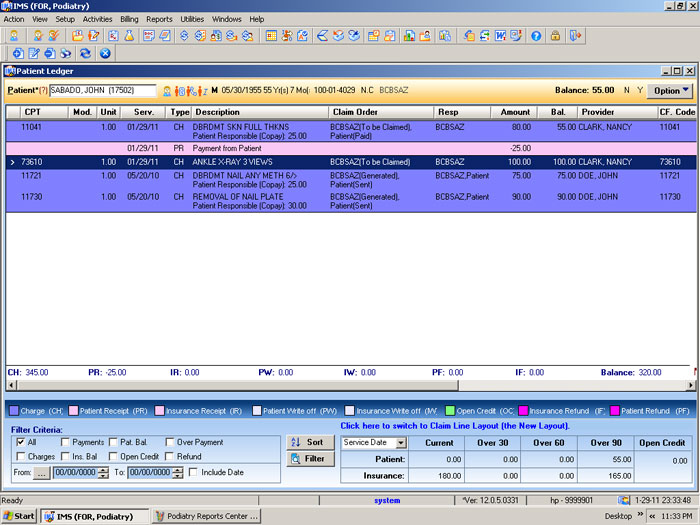Image resolution: width=700 pixels, height=525 pixels.
Task: Enable the Charges filter checkbox
Action: [21, 456]
